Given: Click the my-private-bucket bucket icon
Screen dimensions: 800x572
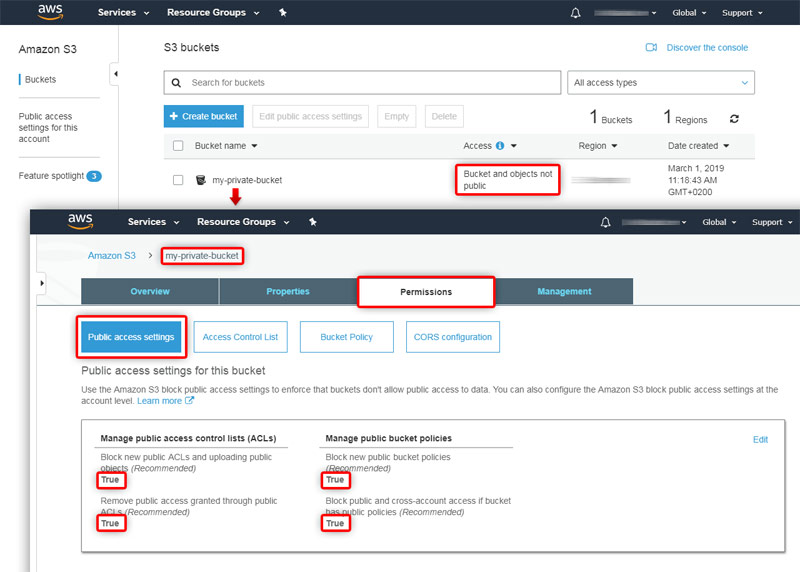Looking at the screenshot, I should click(201, 180).
